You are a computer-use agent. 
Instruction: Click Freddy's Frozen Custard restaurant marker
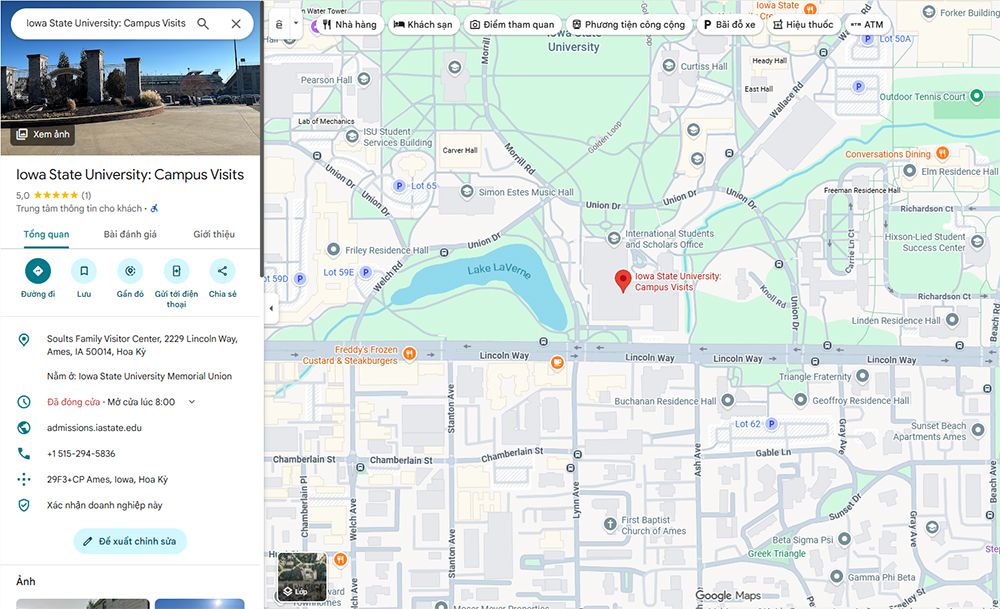point(409,353)
